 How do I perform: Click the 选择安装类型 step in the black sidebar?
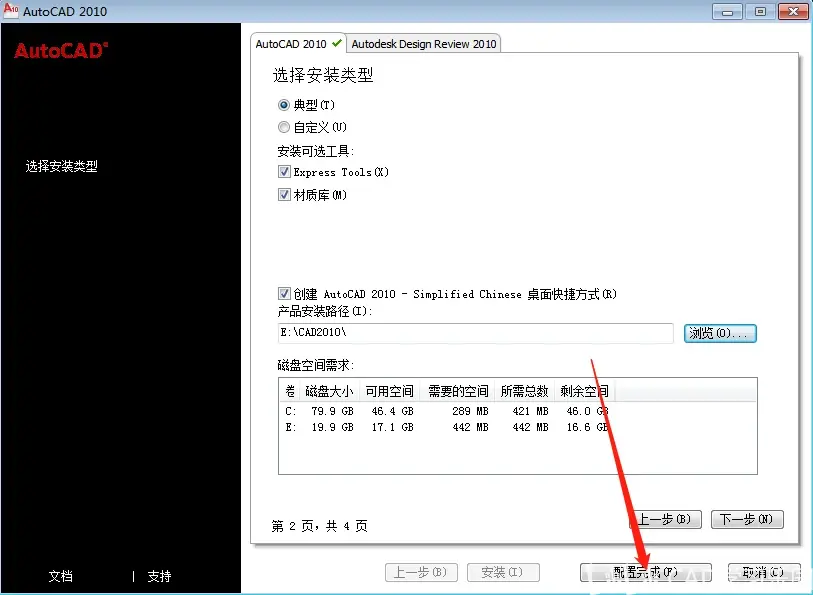pos(62,166)
